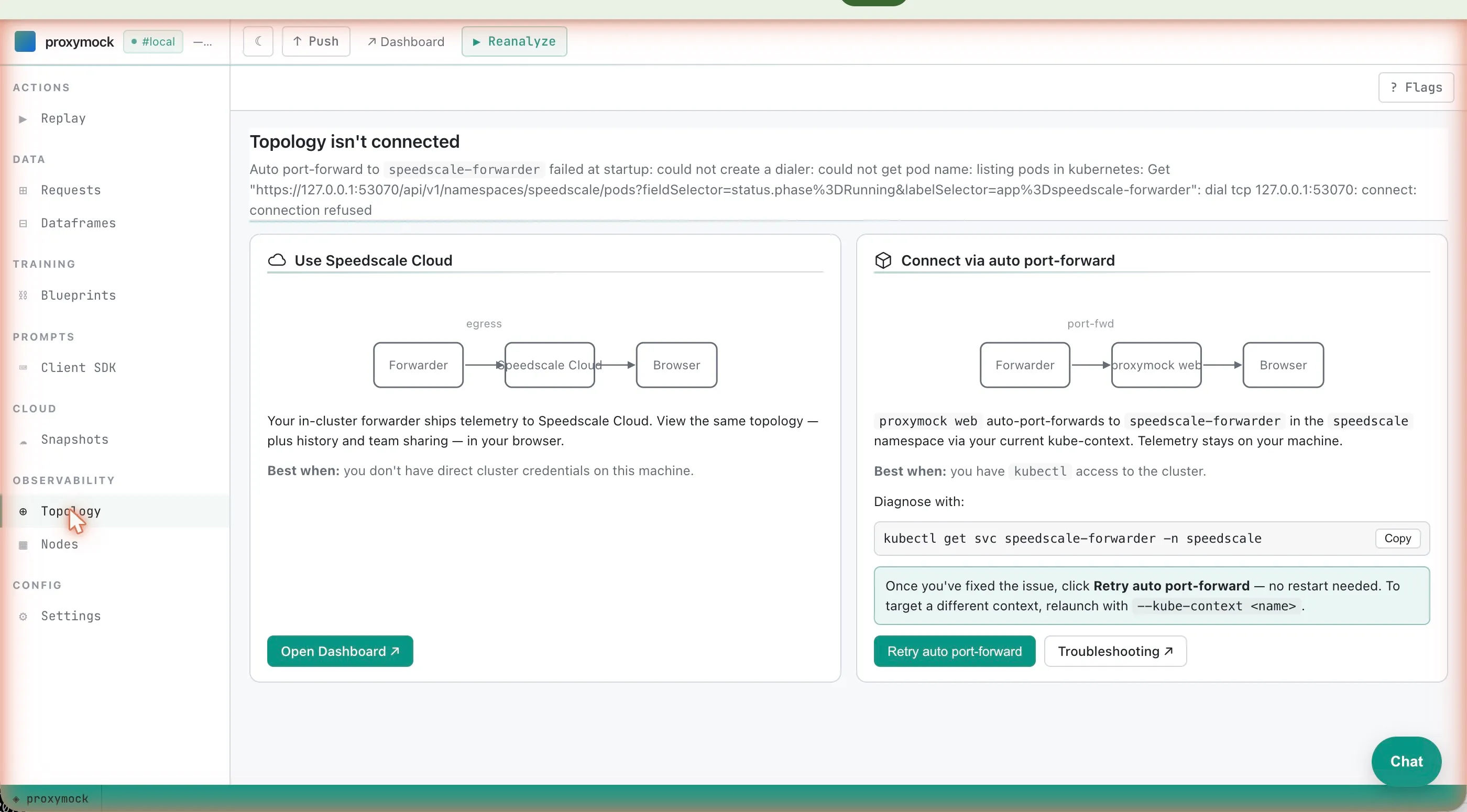Click Retry auto port-forward button
Screen dimensions: 1467x812
point(955,651)
